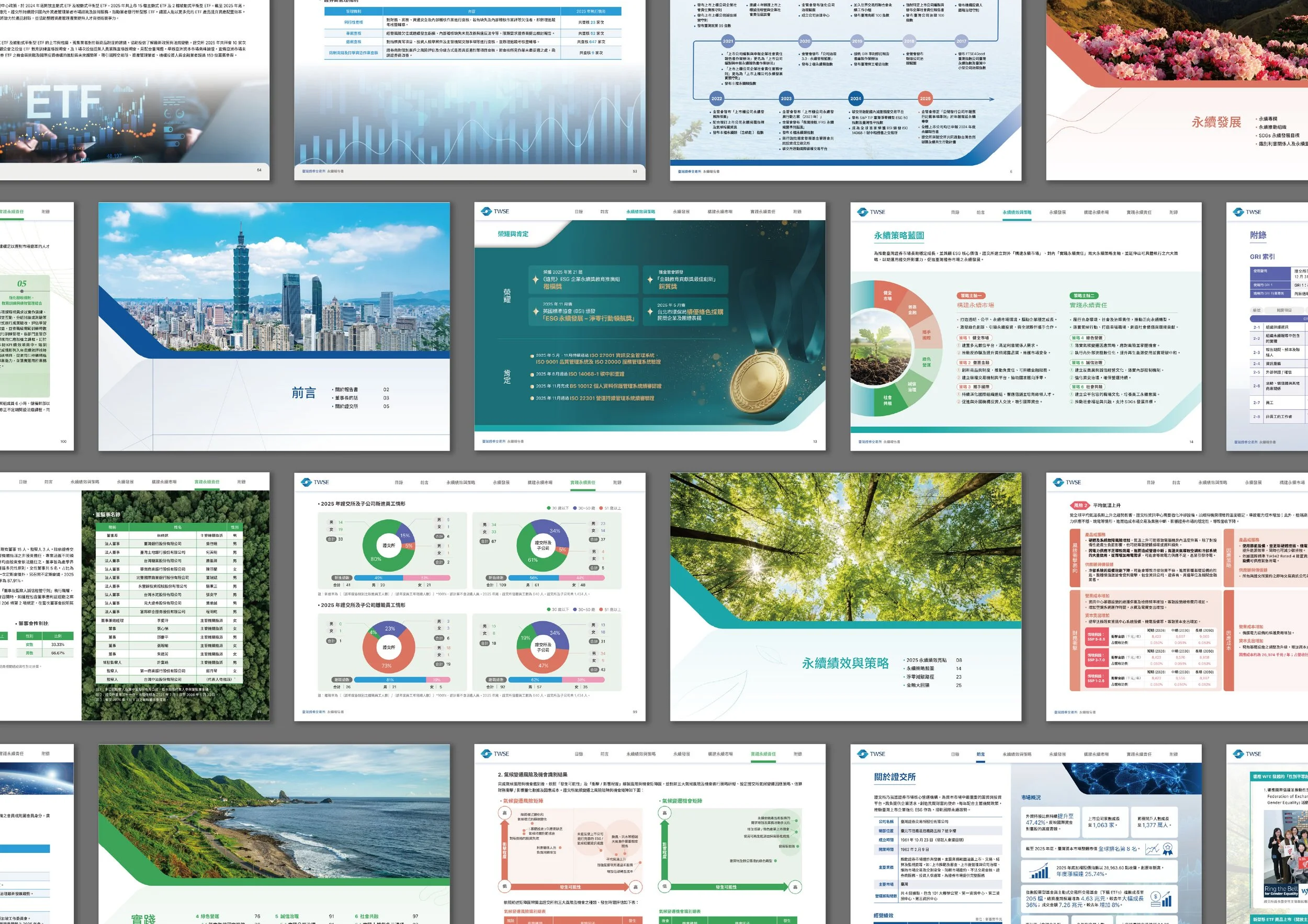Click the 永續策略藍圖 page heading
The height and width of the screenshot is (924, 1308).
(899, 235)
